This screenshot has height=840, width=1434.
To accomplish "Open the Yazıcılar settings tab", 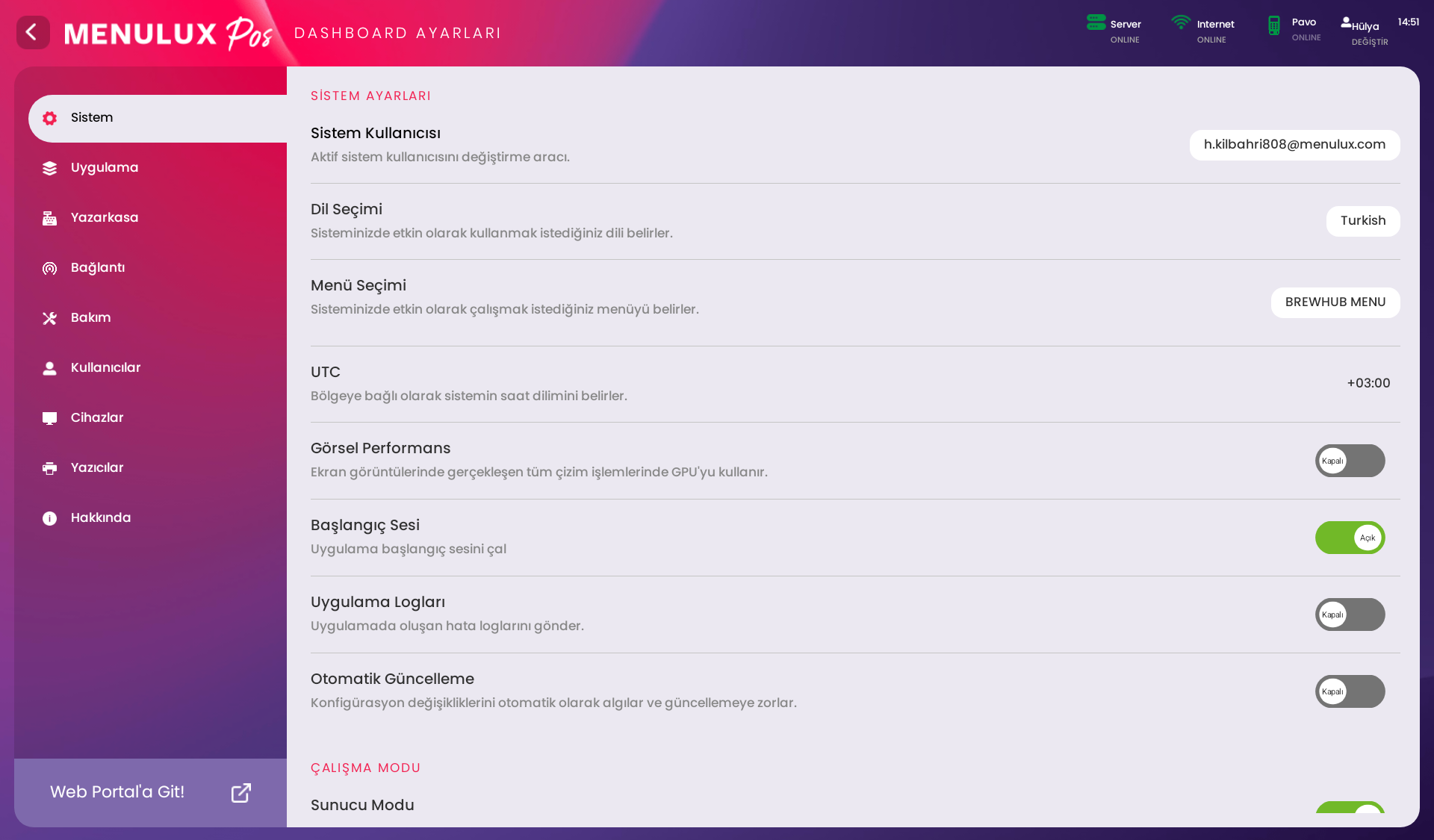I will [158, 468].
